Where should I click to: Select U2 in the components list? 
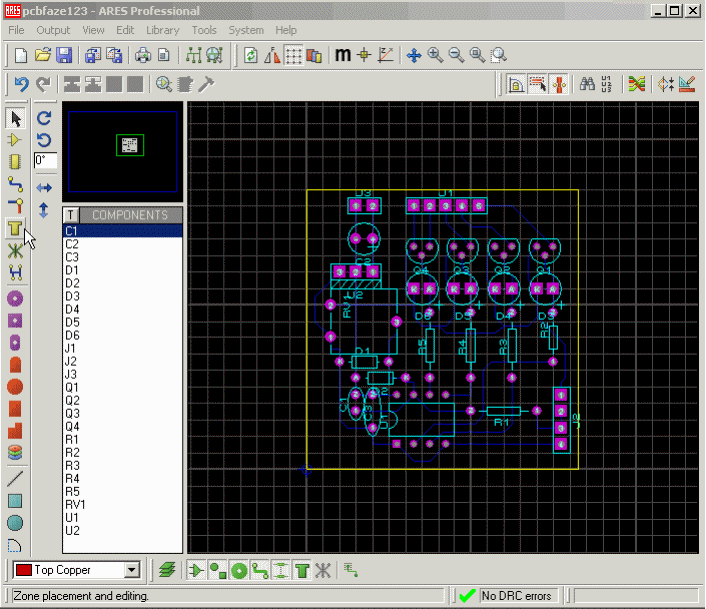[122, 531]
